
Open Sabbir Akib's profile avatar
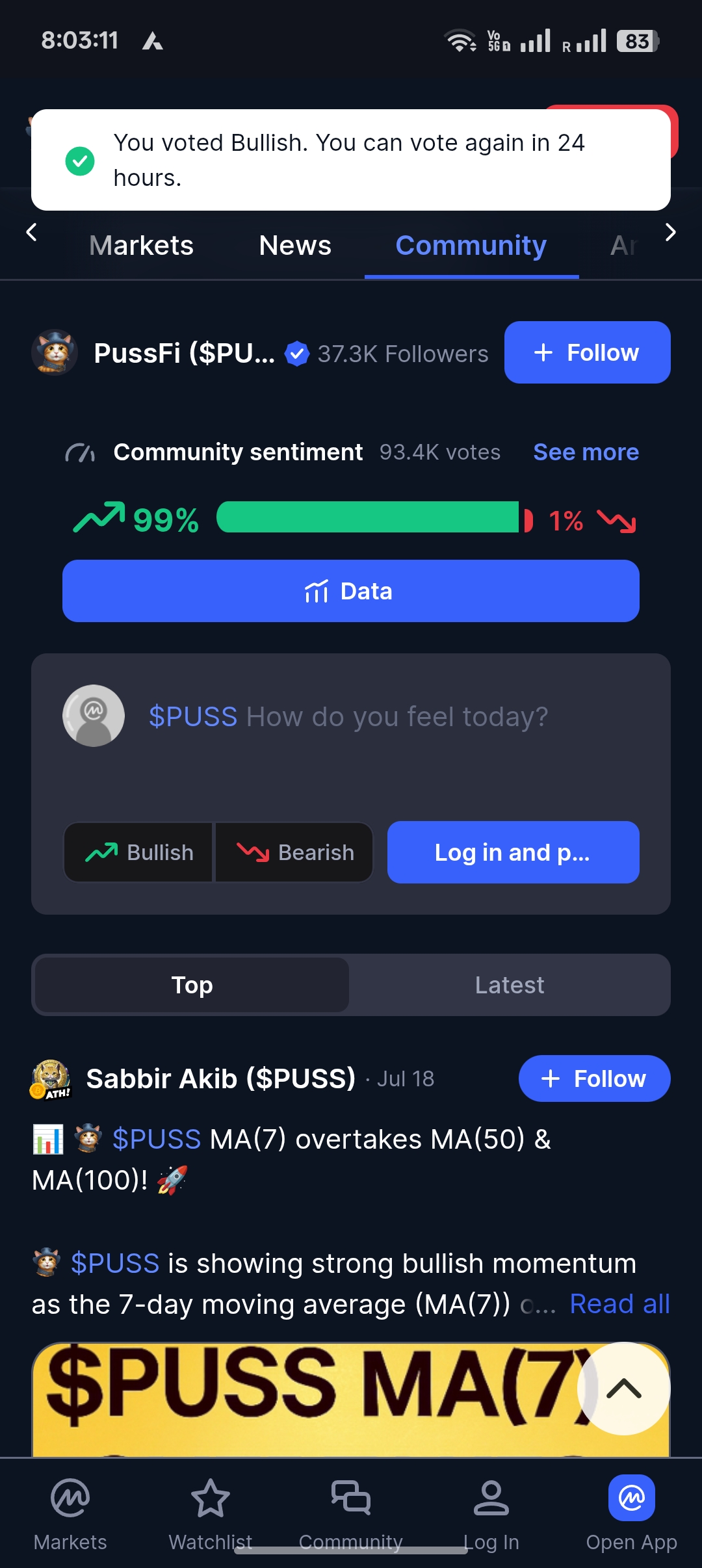tap(51, 1079)
